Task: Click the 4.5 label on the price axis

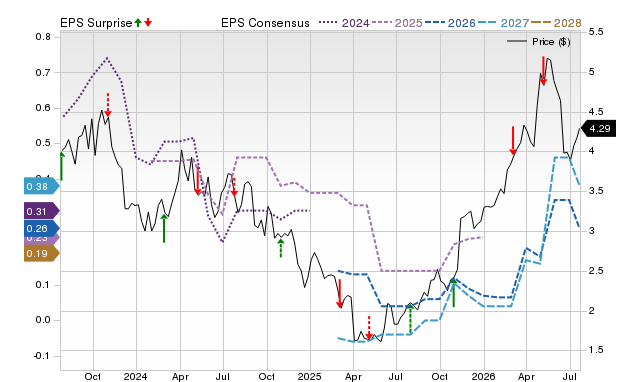Action: (x=596, y=111)
